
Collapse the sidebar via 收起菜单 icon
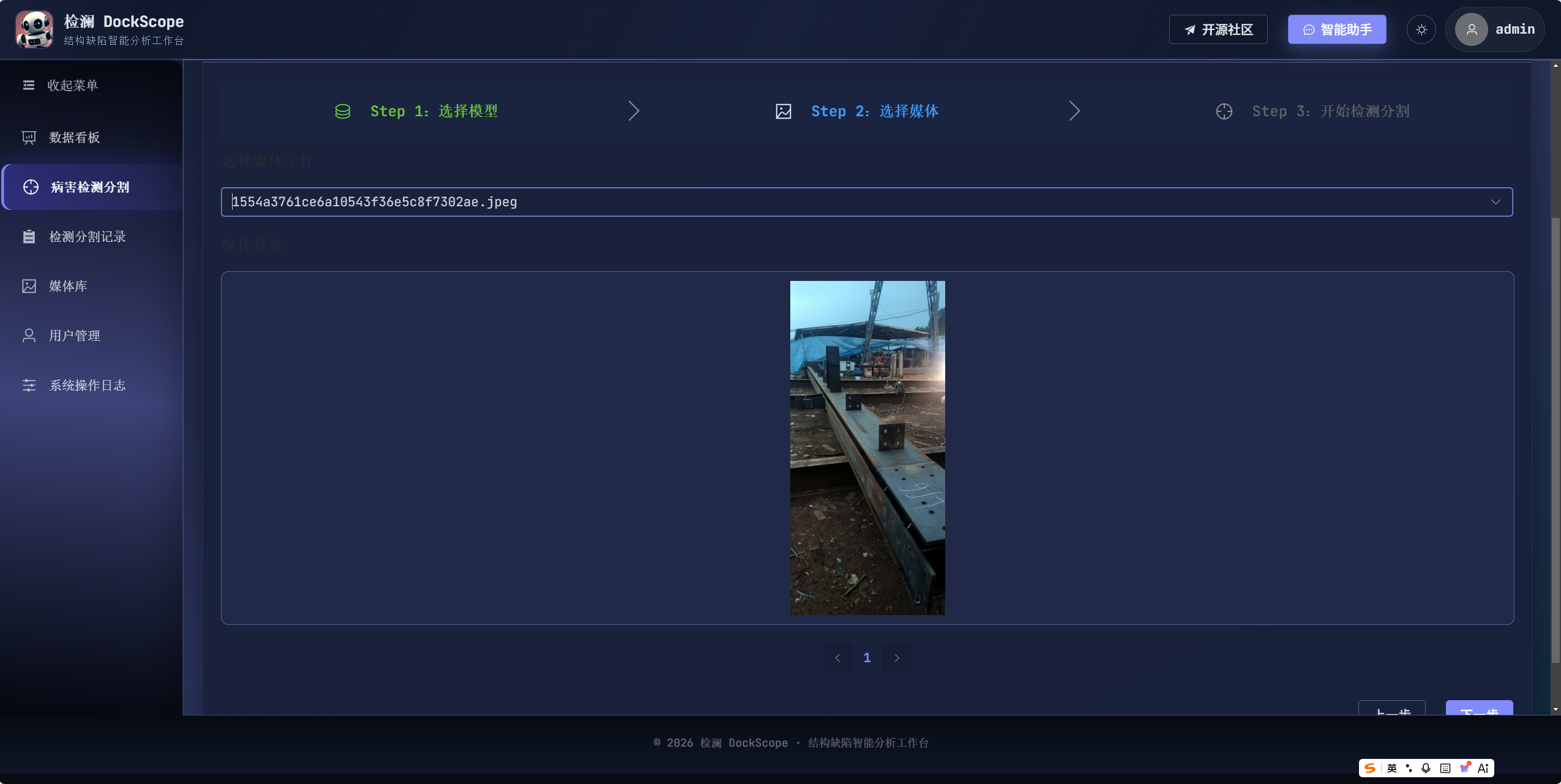pos(29,85)
